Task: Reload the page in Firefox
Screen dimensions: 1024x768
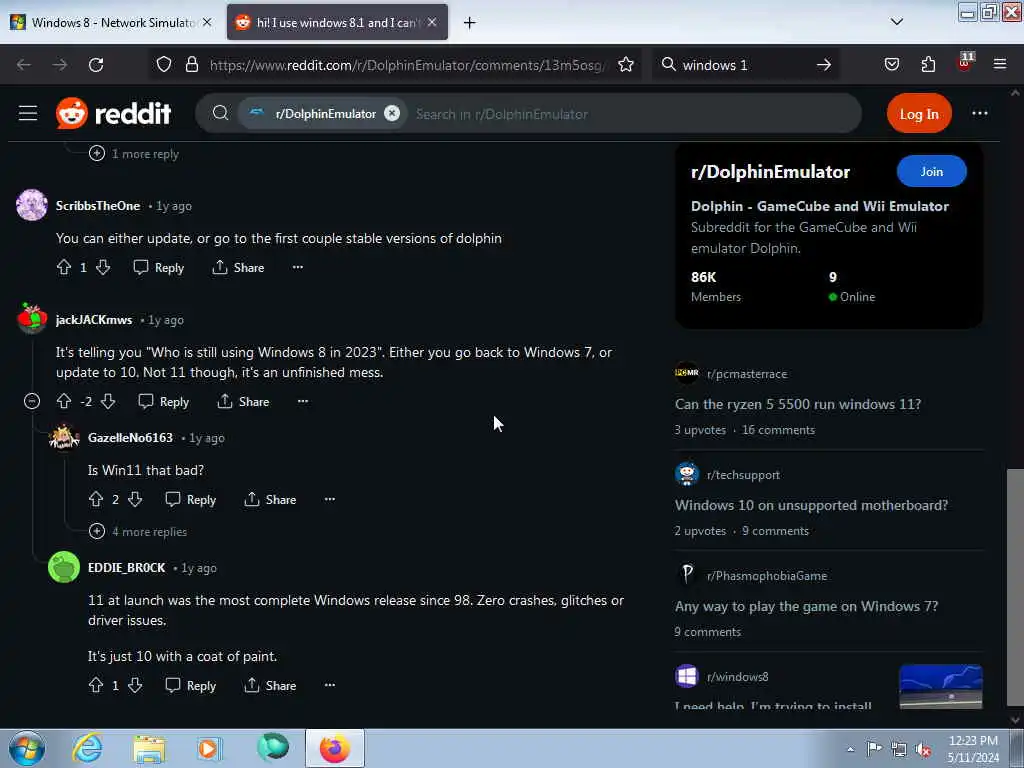Action: (96, 65)
